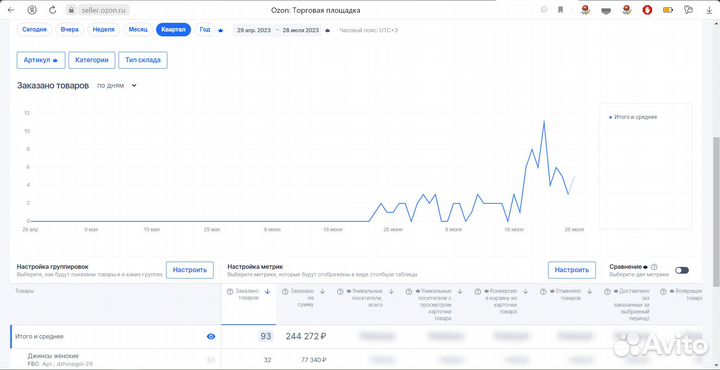720x370 pixels.
Task: Select the Вчера period
Action: (69, 30)
